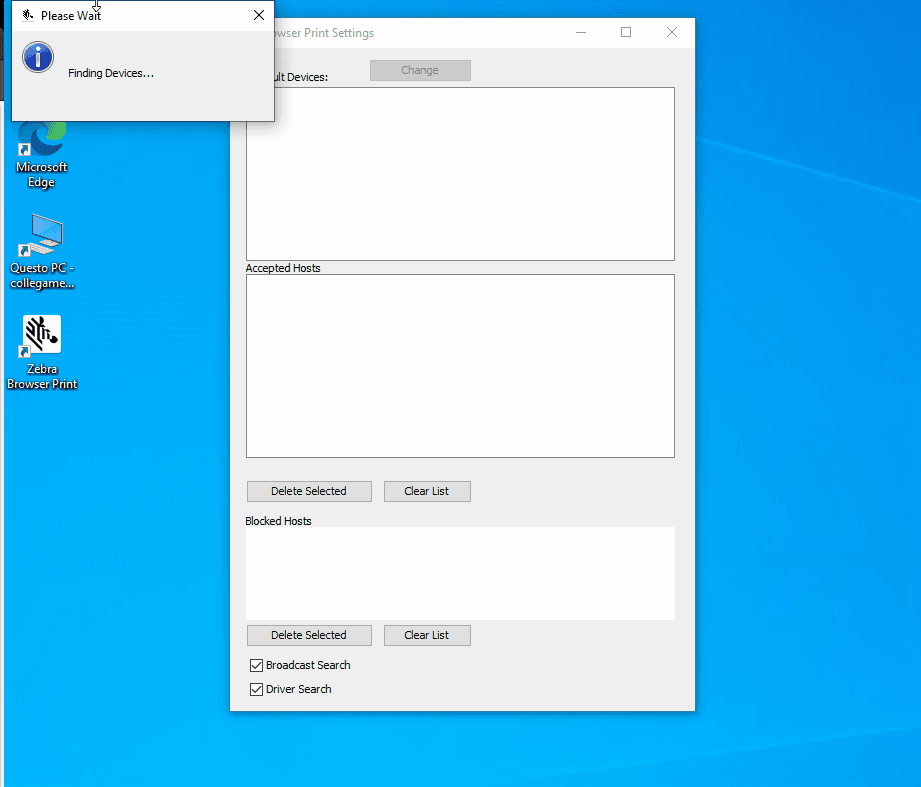The height and width of the screenshot is (787, 921).
Task: Click the small icon in Please Wait title bar
Action: (27, 15)
